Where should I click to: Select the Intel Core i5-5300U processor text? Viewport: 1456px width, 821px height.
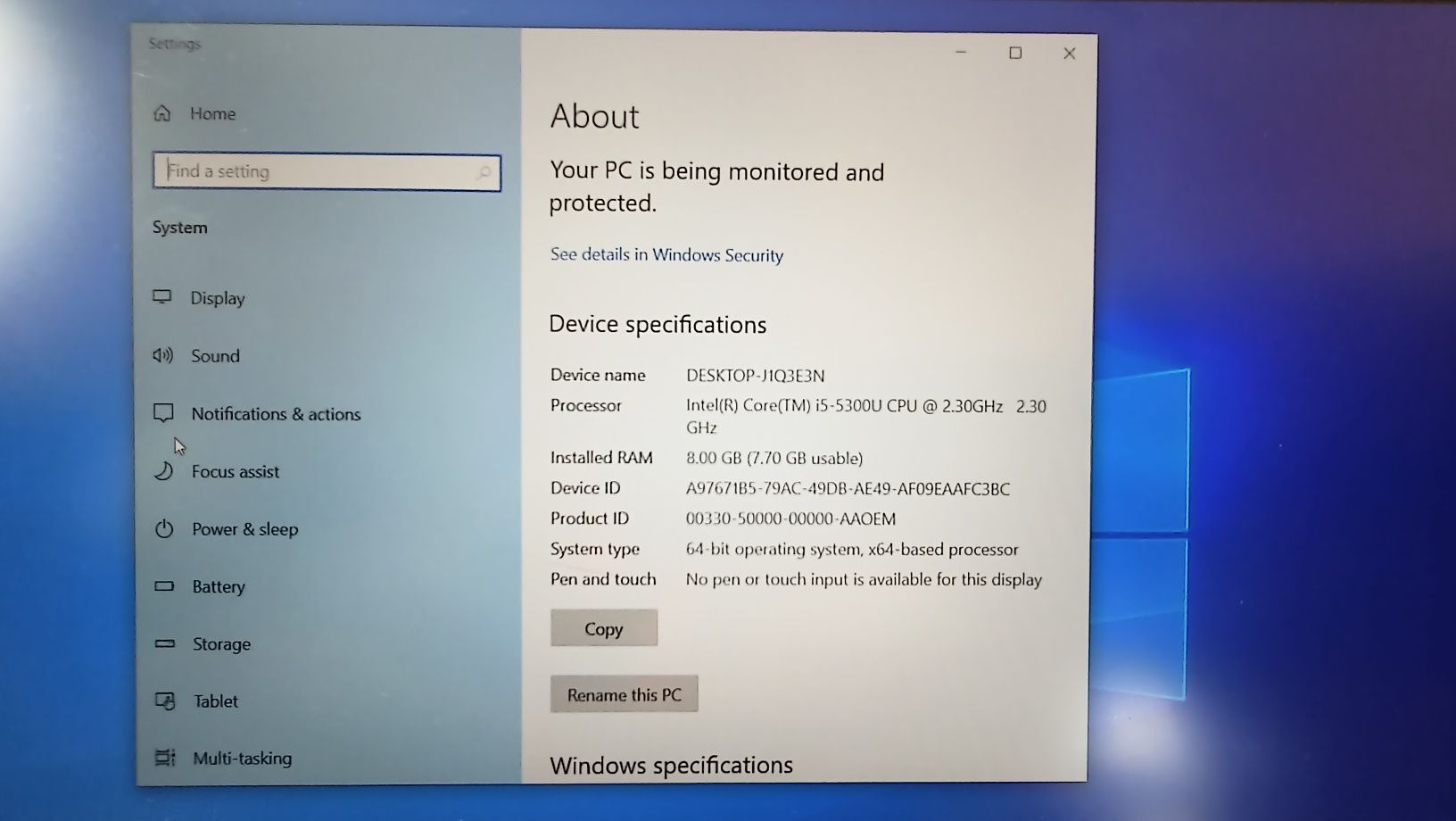(865, 417)
